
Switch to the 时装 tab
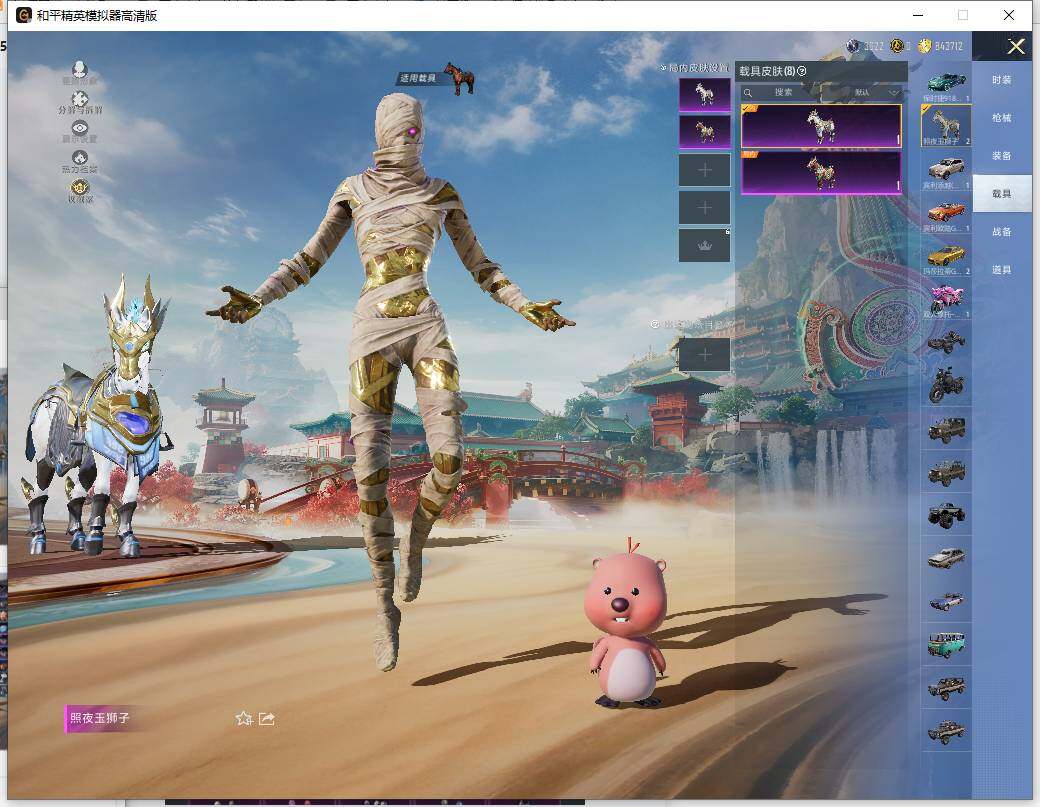tap(1002, 80)
